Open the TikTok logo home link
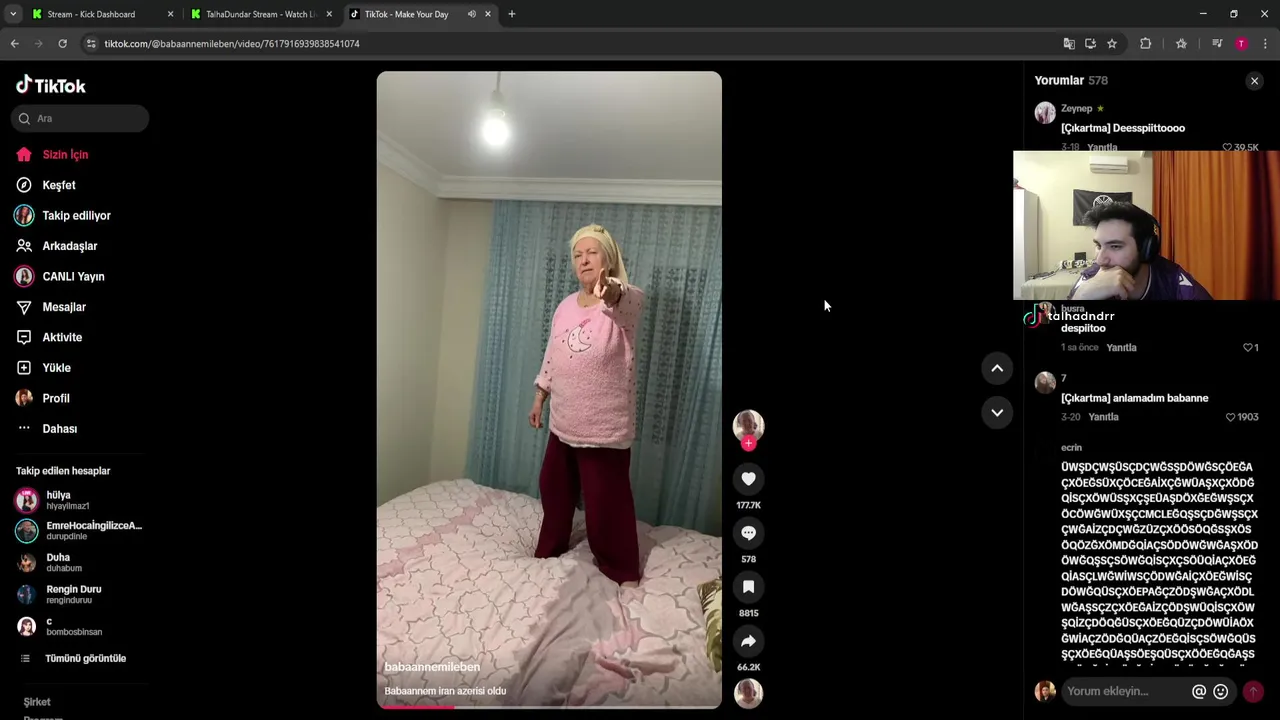 pyautogui.click(x=51, y=85)
